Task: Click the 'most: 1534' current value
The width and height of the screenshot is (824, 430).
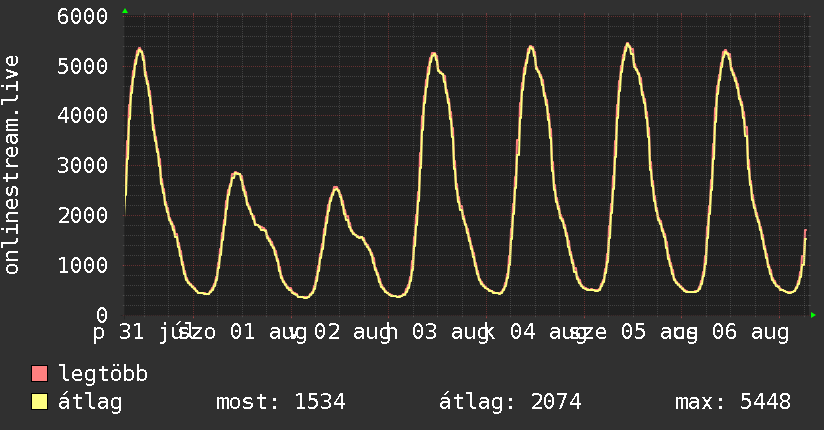Action: click(281, 402)
